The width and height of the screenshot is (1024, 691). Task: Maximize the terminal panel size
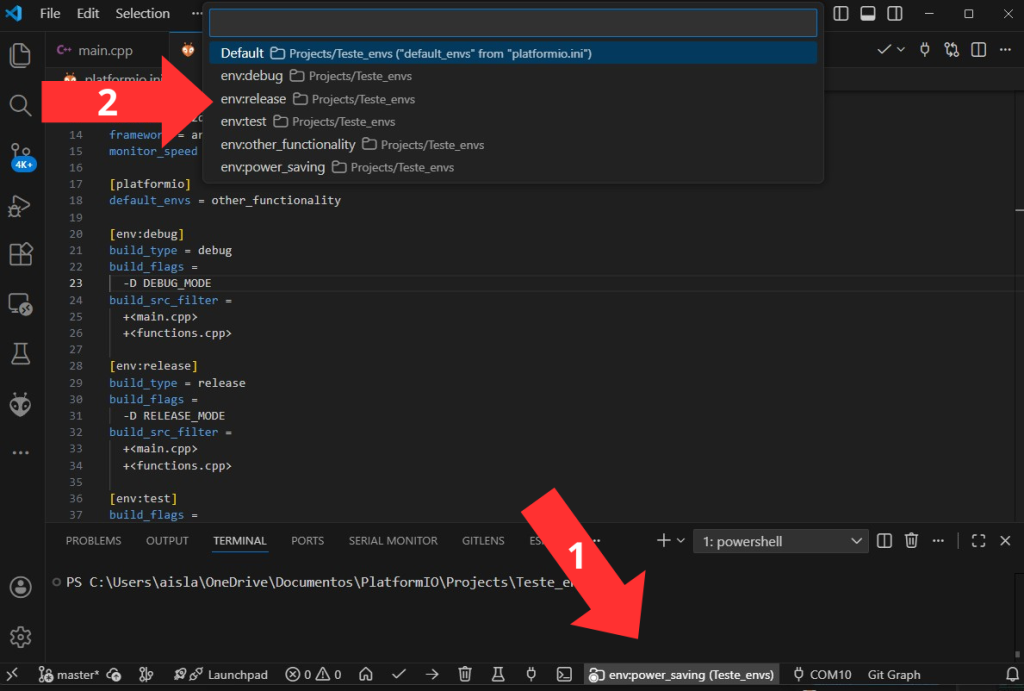[x=978, y=541]
